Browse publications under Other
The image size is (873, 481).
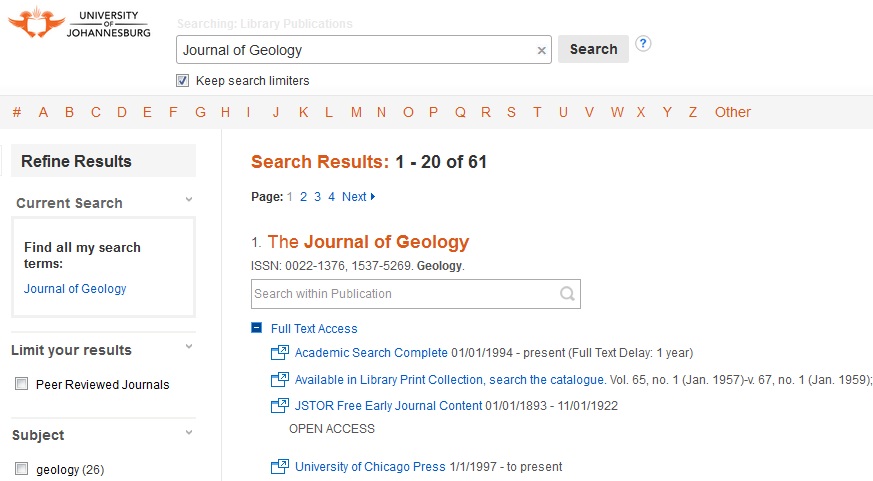(x=733, y=112)
